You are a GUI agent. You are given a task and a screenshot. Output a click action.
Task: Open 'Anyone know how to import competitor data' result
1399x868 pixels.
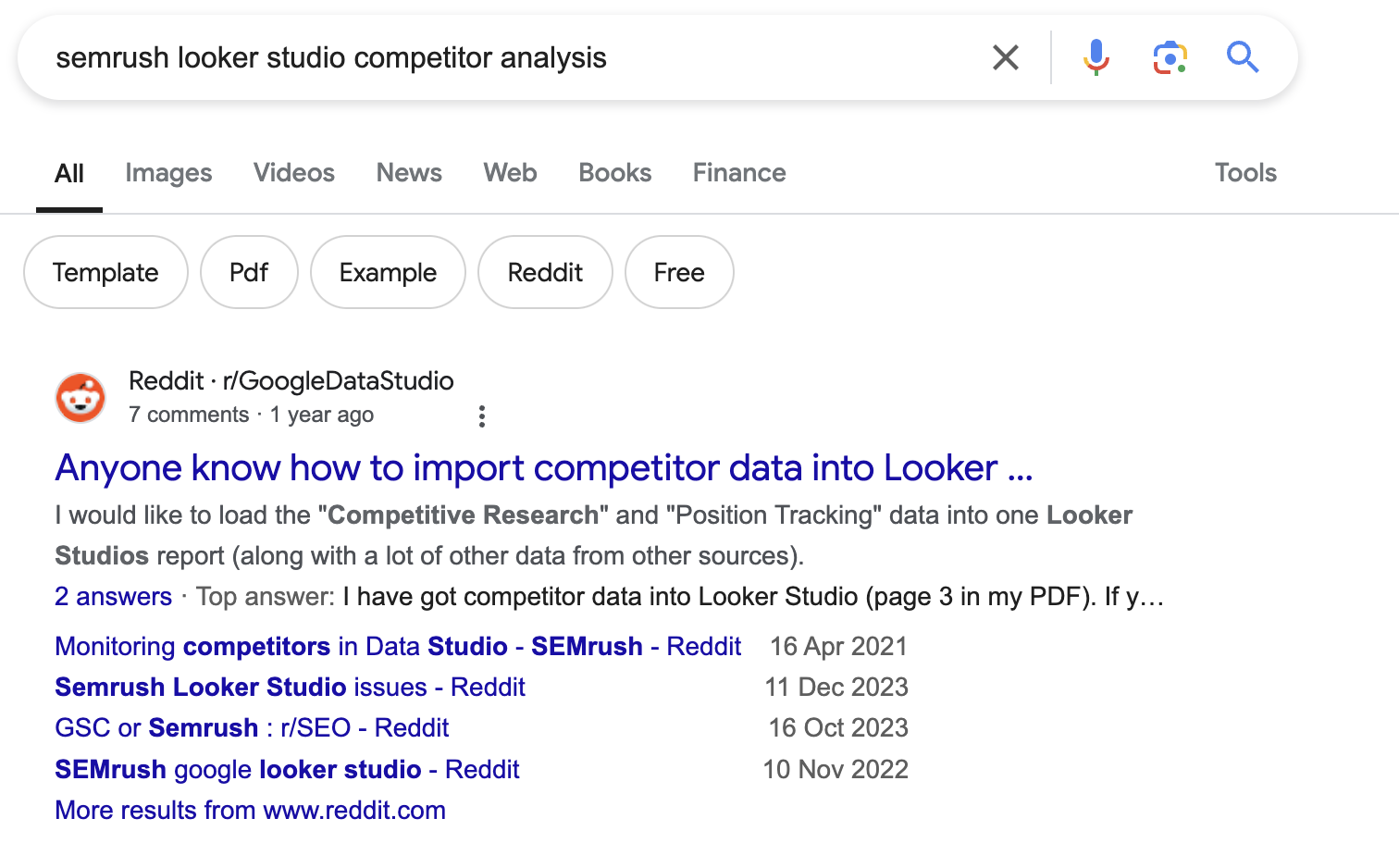pyautogui.click(x=543, y=468)
